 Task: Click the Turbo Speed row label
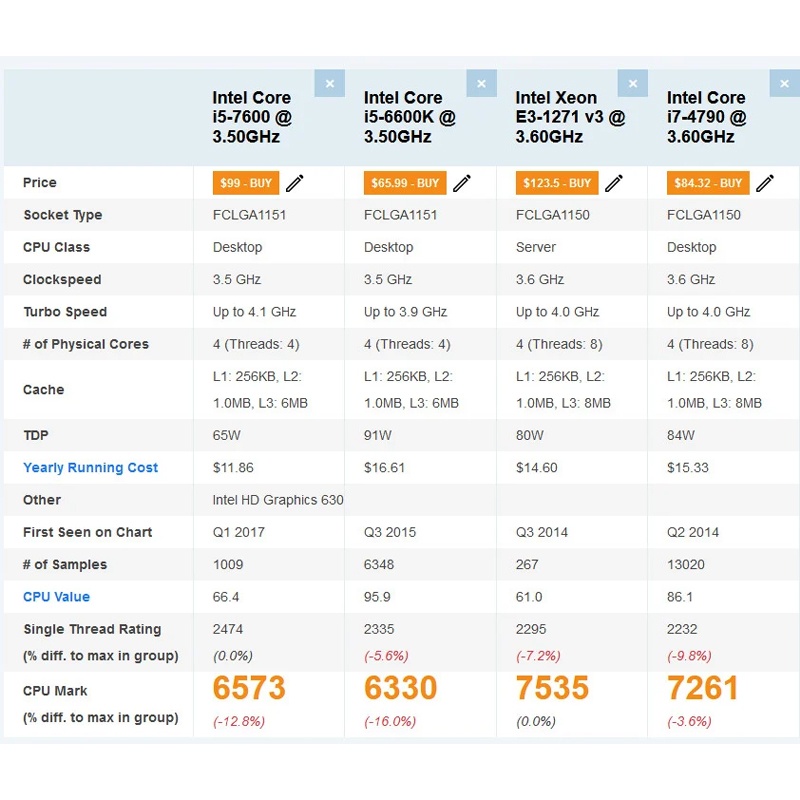point(65,312)
